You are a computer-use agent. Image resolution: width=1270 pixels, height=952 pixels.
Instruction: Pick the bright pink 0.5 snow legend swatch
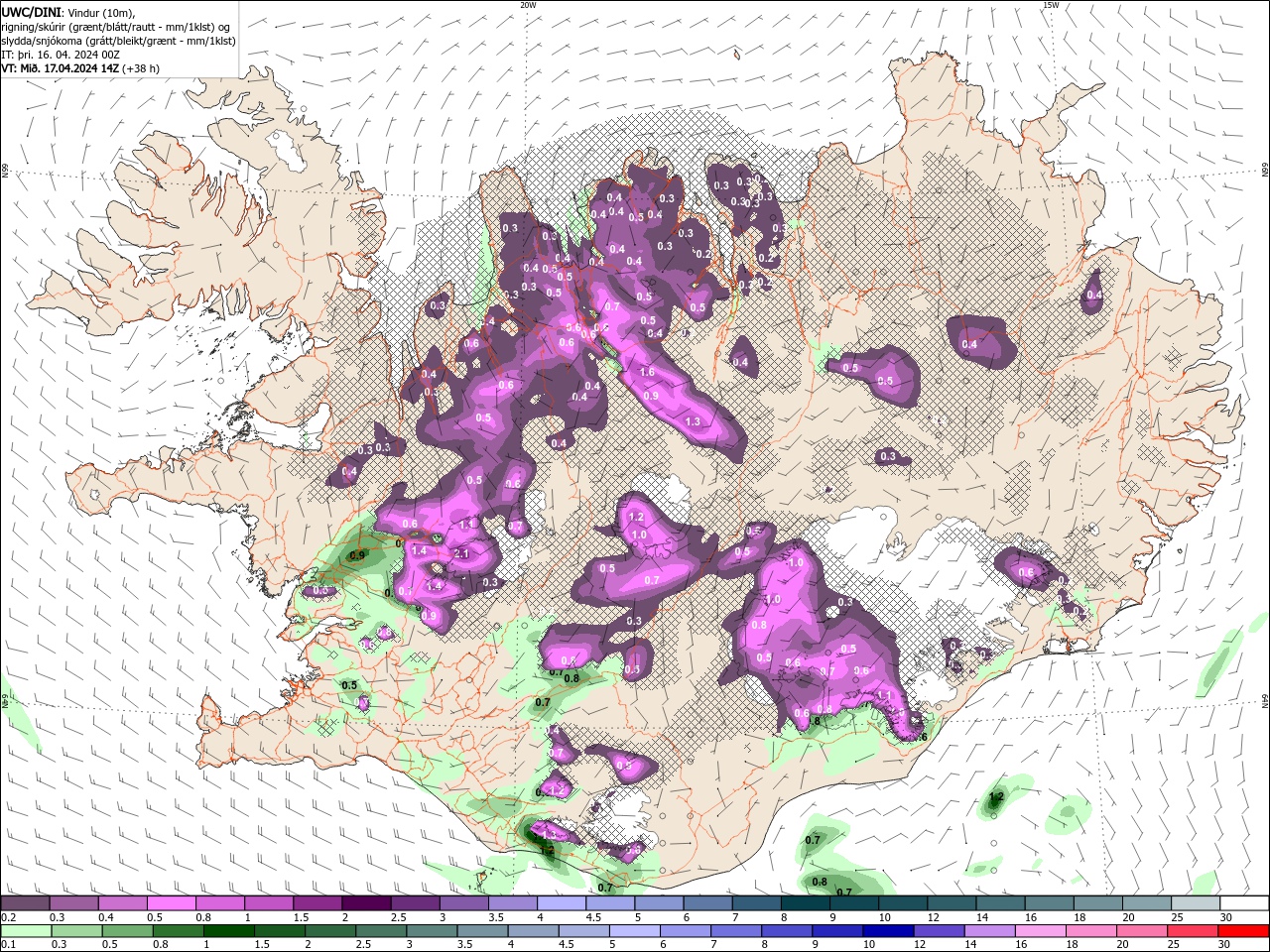pyautogui.click(x=171, y=902)
